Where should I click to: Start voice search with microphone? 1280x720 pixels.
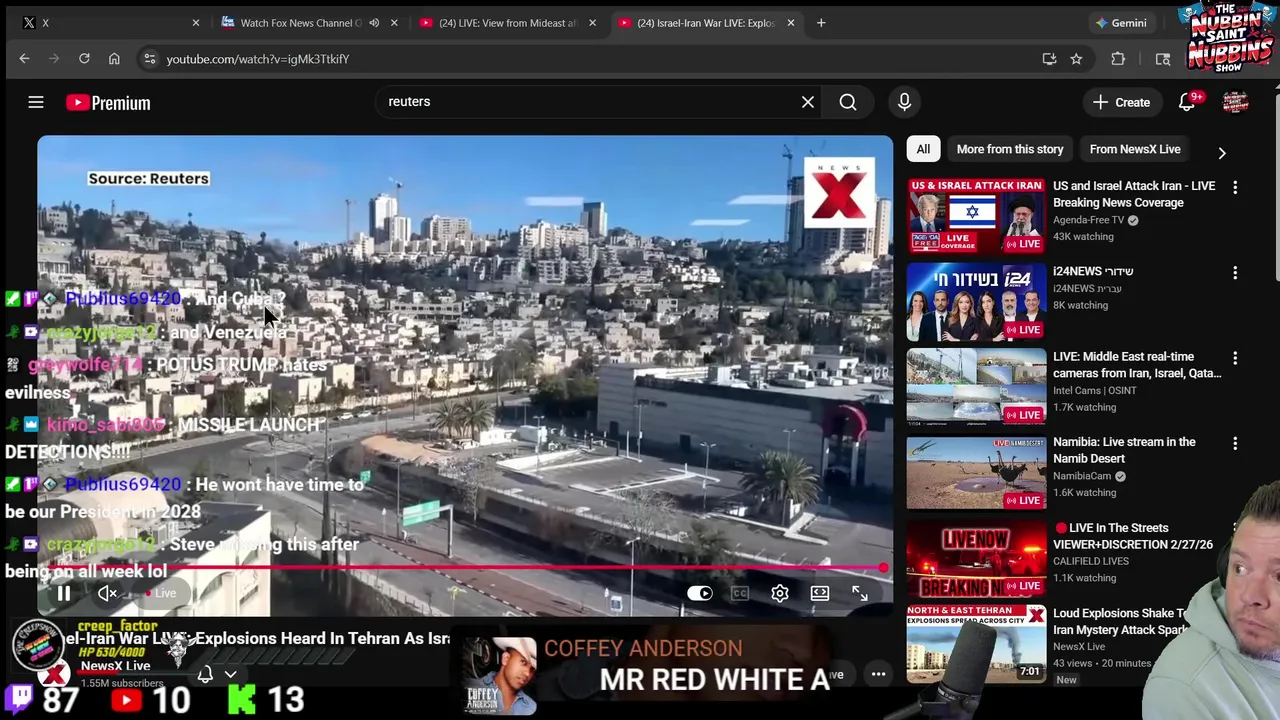coord(904,102)
